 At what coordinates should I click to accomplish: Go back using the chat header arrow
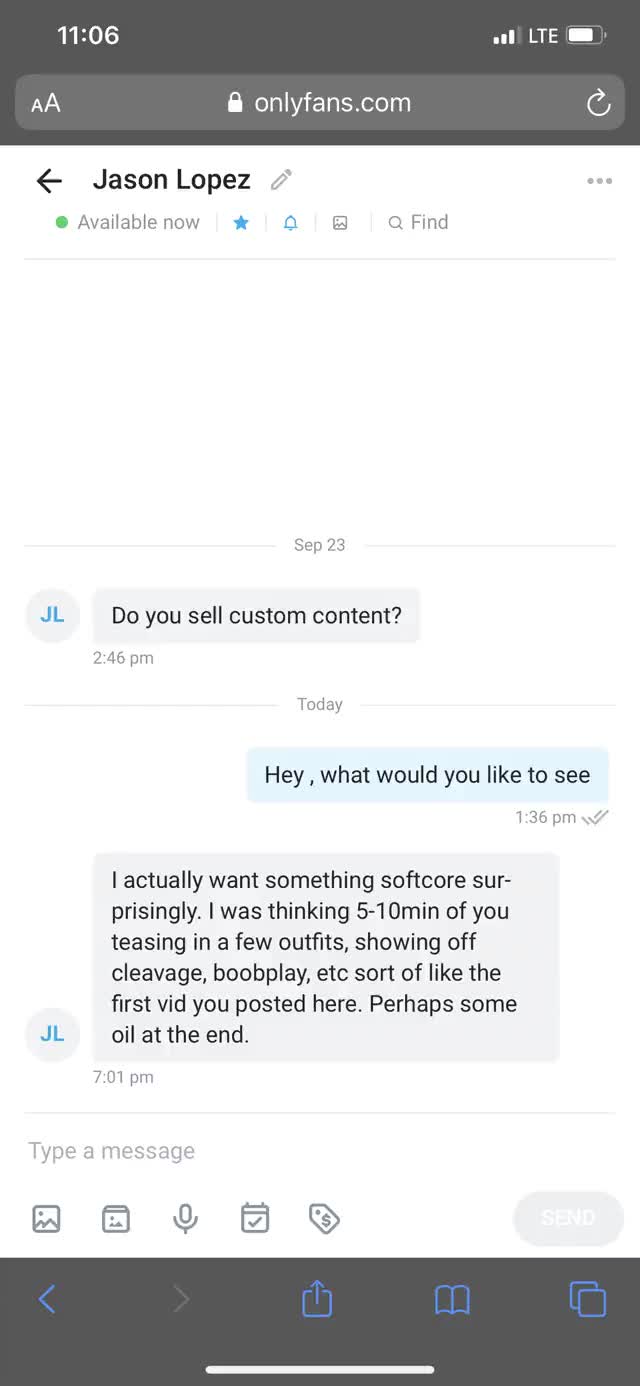click(49, 180)
